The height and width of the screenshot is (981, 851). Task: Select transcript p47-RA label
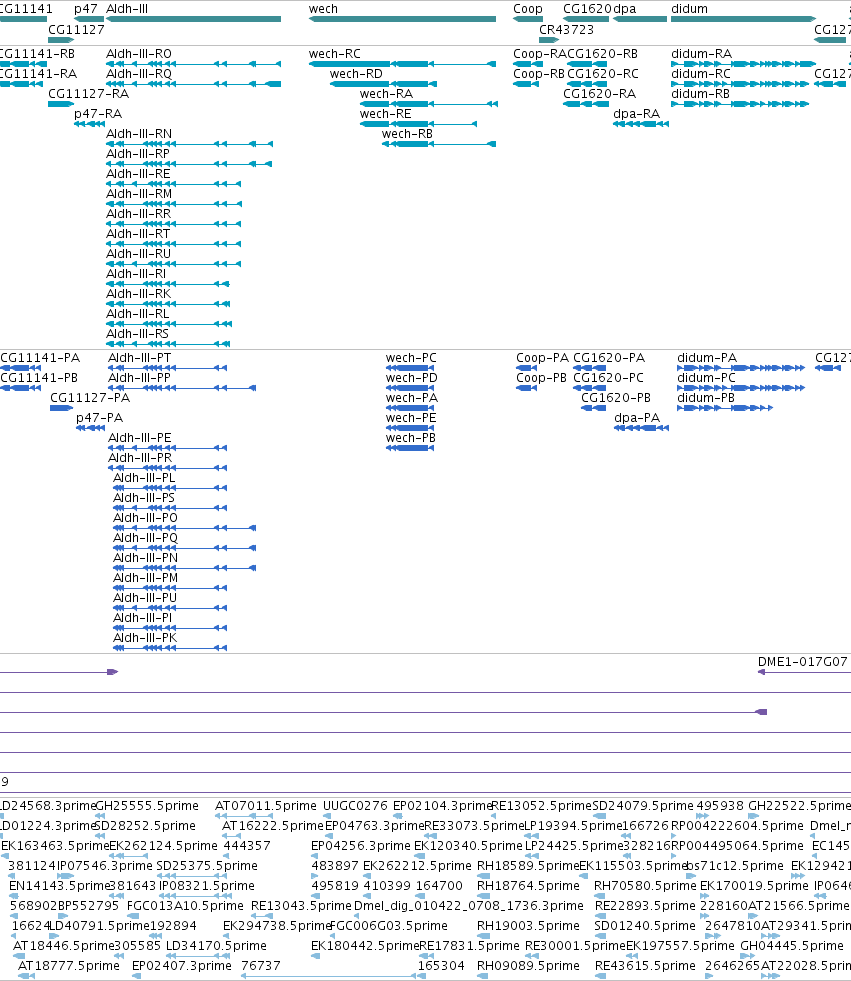(x=98, y=114)
